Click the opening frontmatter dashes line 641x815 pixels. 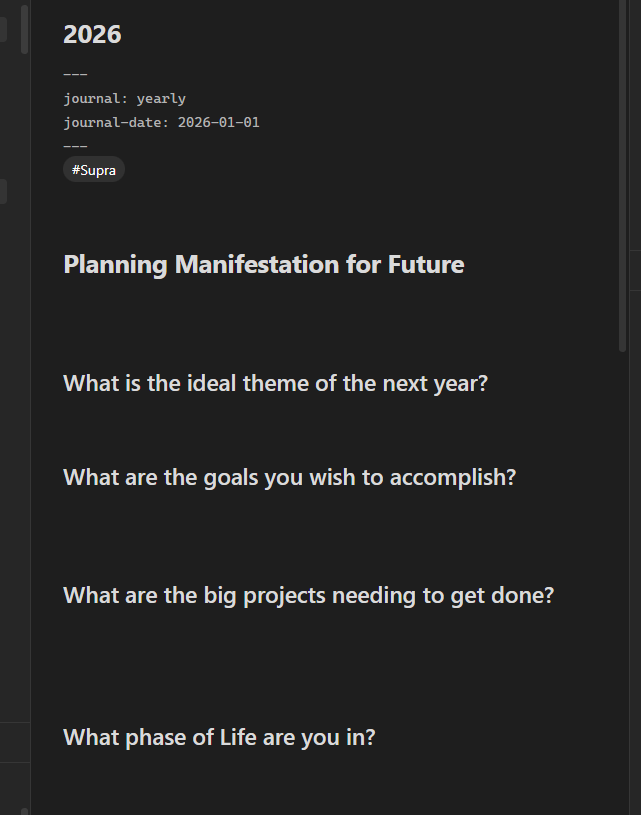pyautogui.click(x=75, y=75)
